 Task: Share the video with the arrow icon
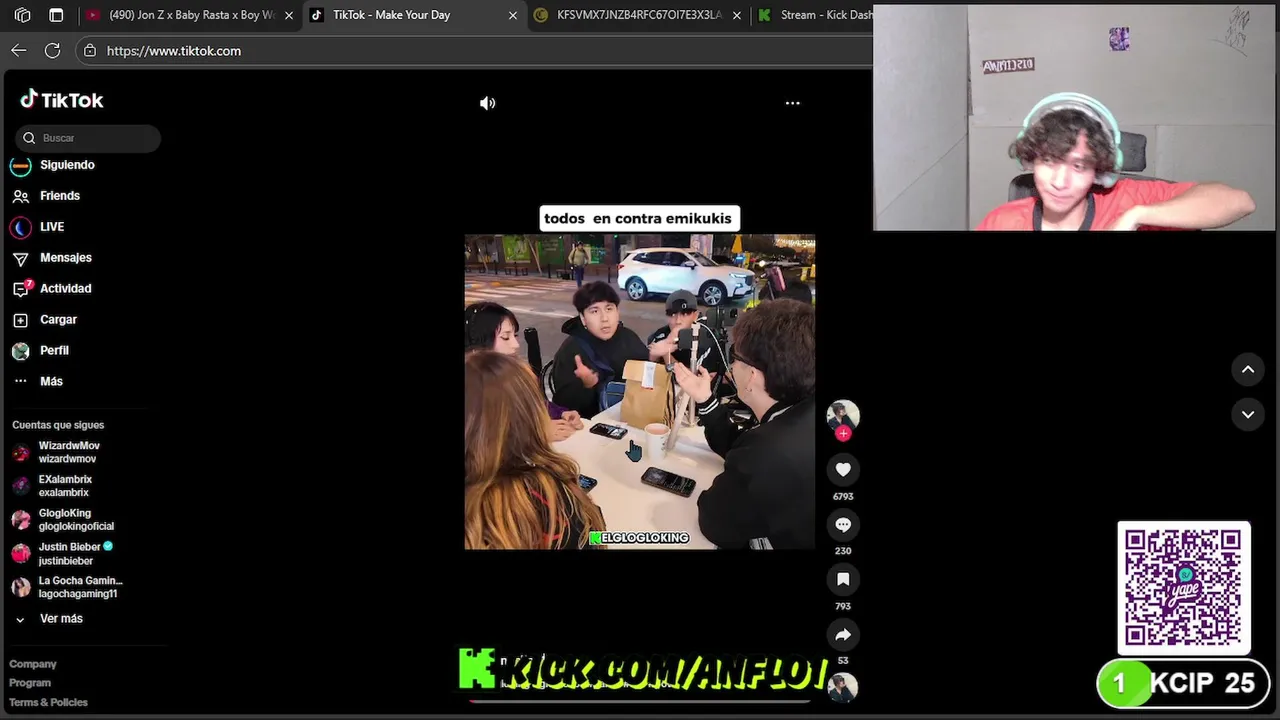click(x=843, y=634)
